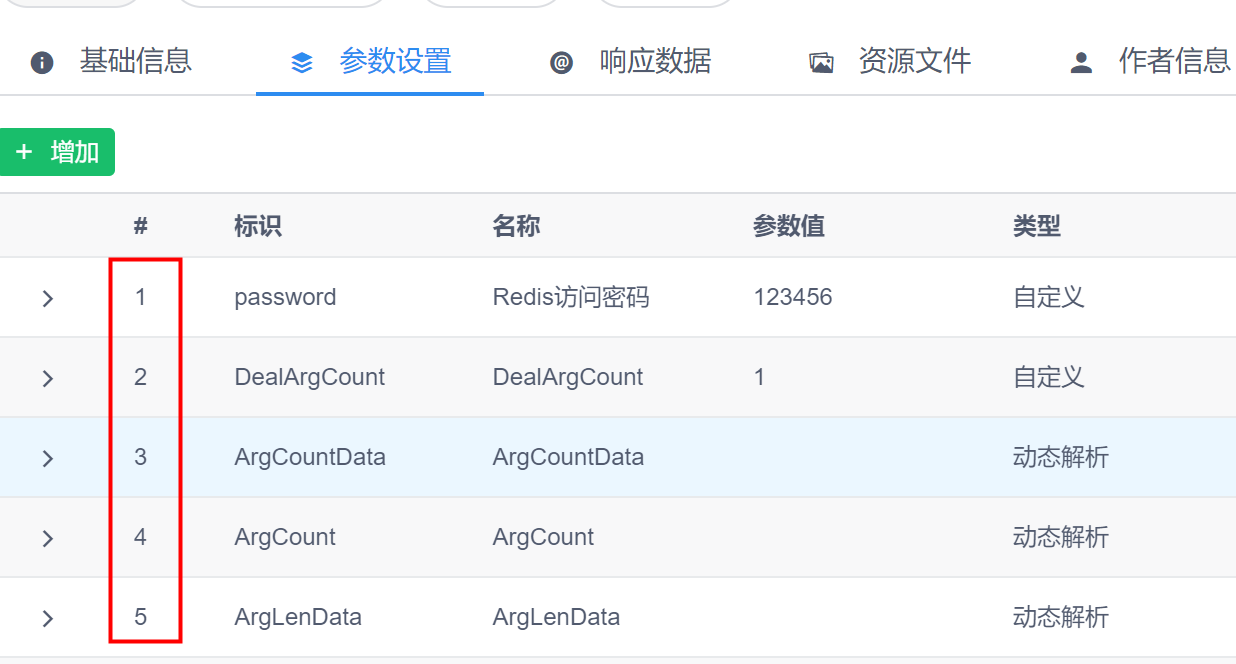Expand the ArgCount row chevron
1236x664 pixels.
47,538
